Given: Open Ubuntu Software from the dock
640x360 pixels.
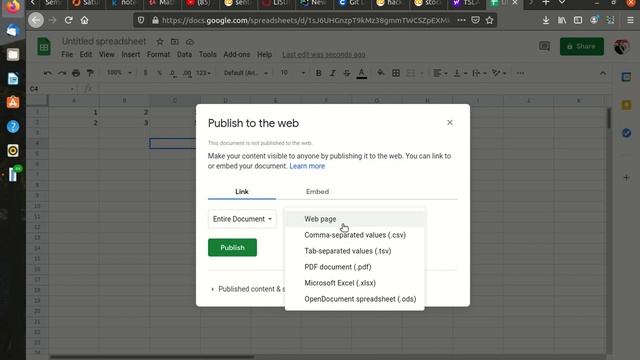Looking at the screenshot, I should pyautogui.click(x=13, y=102).
